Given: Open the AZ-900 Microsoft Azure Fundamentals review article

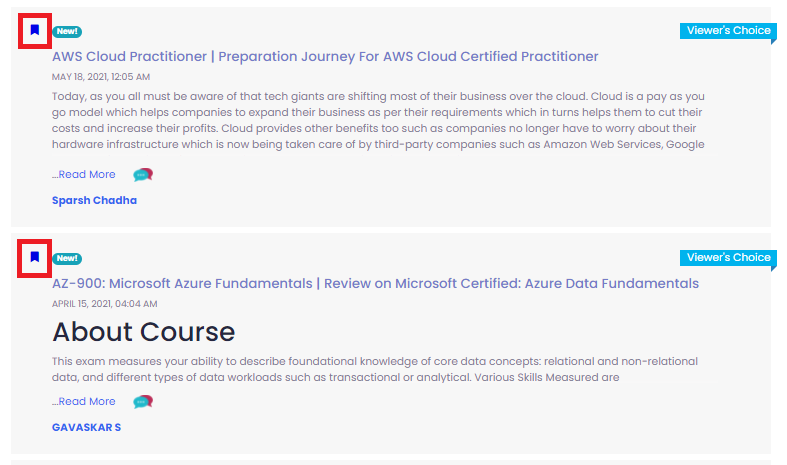Looking at the screenshot, I should coord(375,283).
